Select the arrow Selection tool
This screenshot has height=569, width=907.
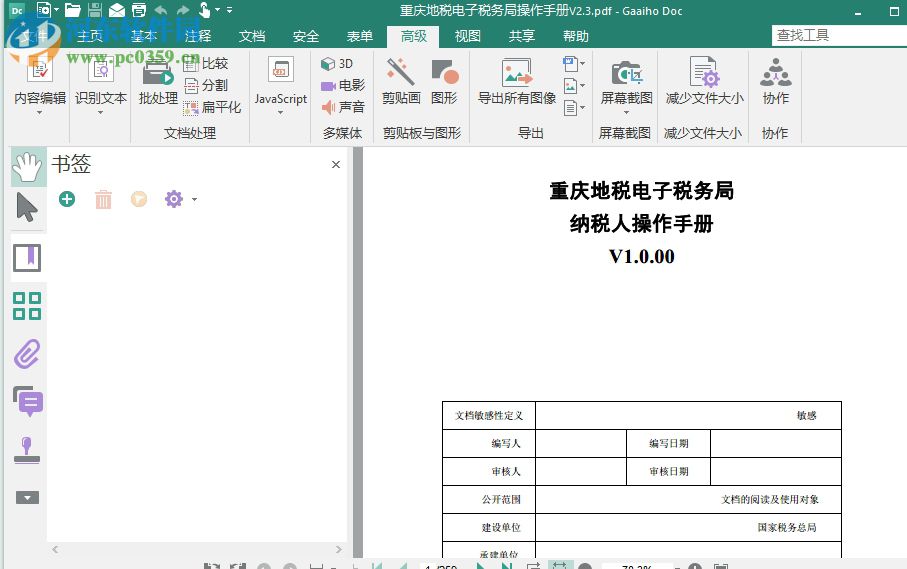click(x=27, y=207)
